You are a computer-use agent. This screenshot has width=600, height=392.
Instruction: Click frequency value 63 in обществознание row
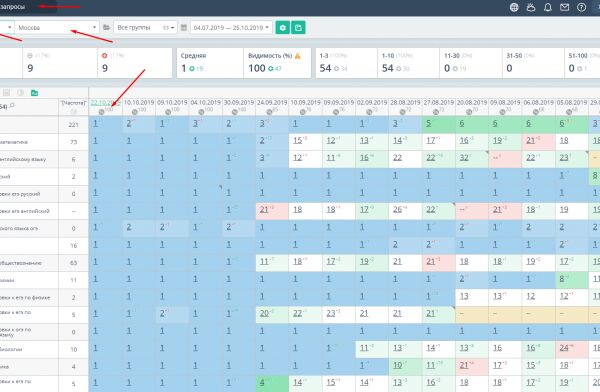tap(73, 263)
